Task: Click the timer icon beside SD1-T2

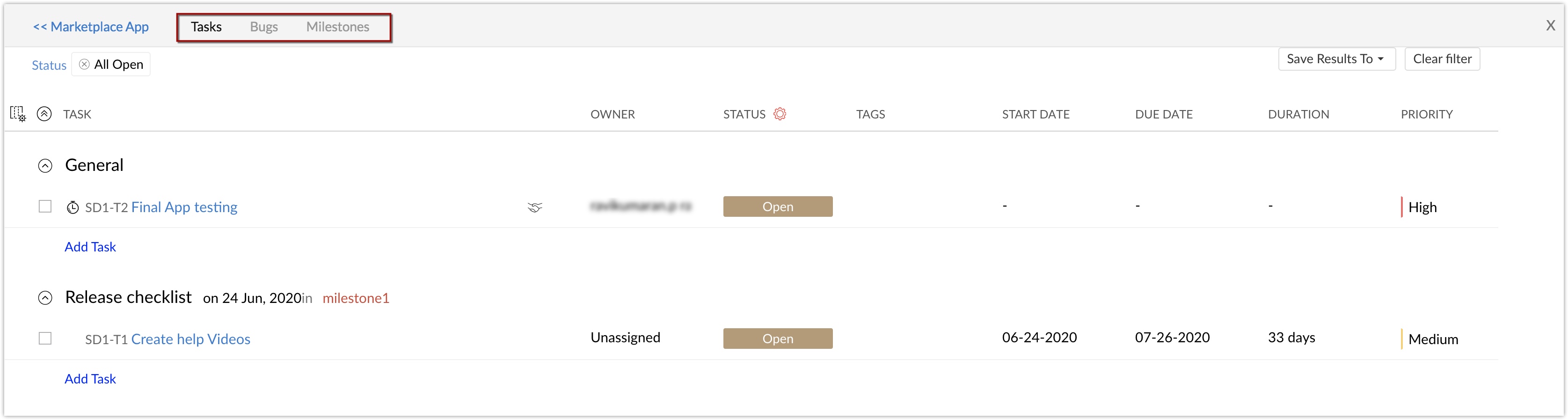Action: (73, 207)
